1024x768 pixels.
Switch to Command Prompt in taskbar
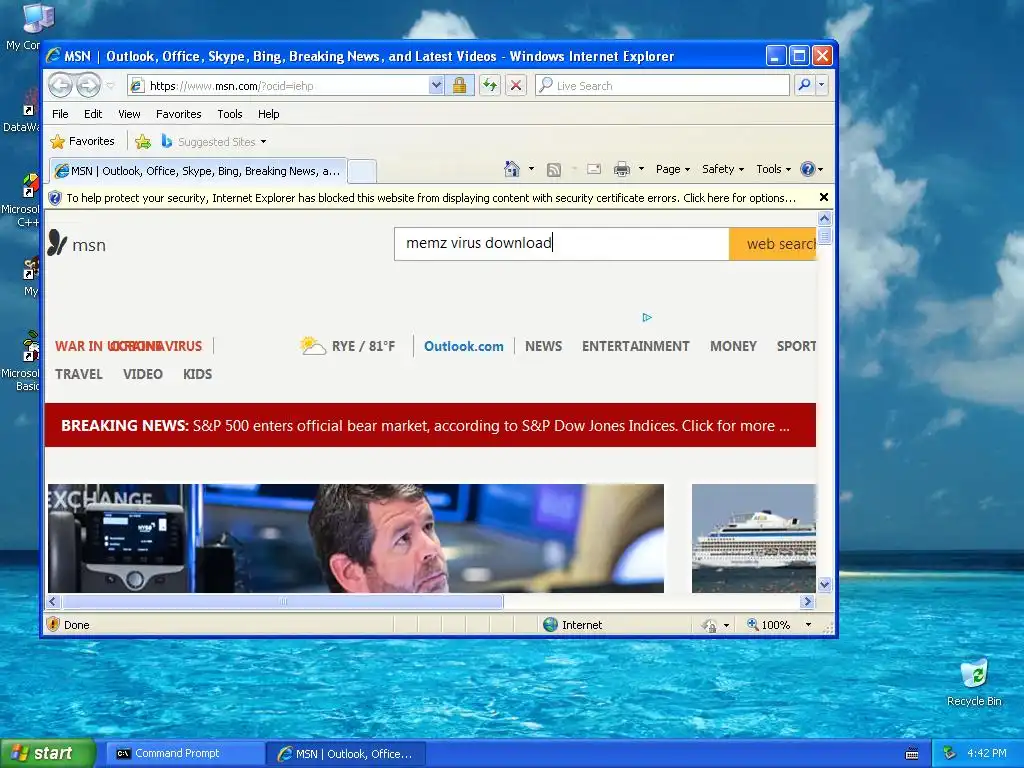(x=185, y=753)
